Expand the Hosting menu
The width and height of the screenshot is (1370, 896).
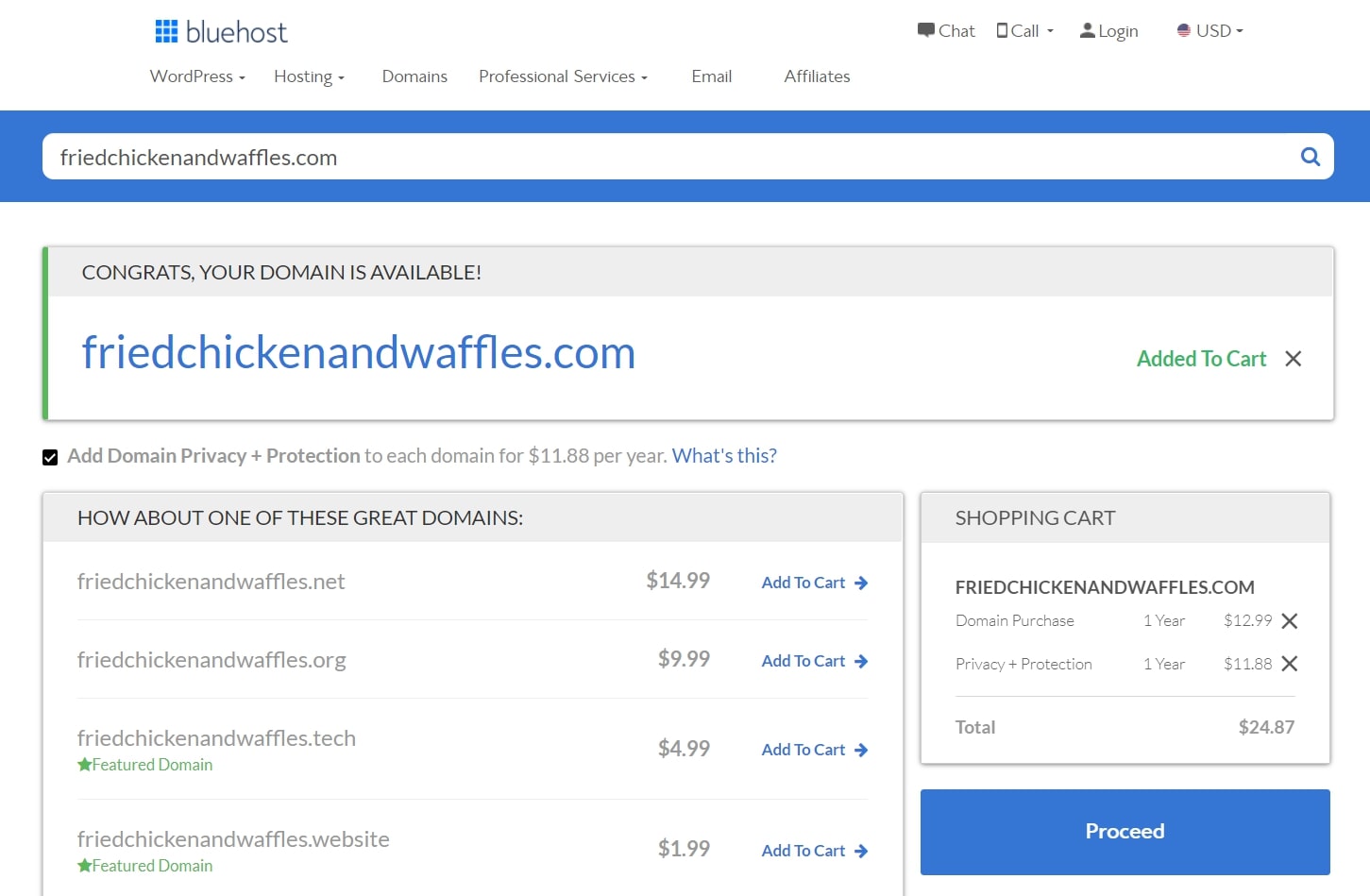(309, 76)
